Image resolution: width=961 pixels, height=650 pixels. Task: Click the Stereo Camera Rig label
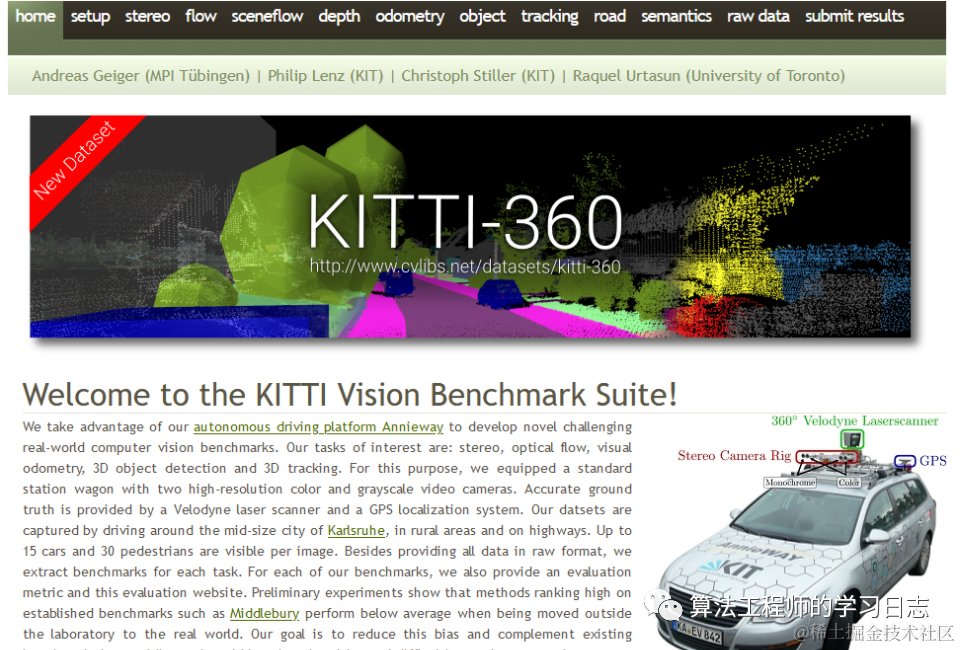click(x=734, y=456)
